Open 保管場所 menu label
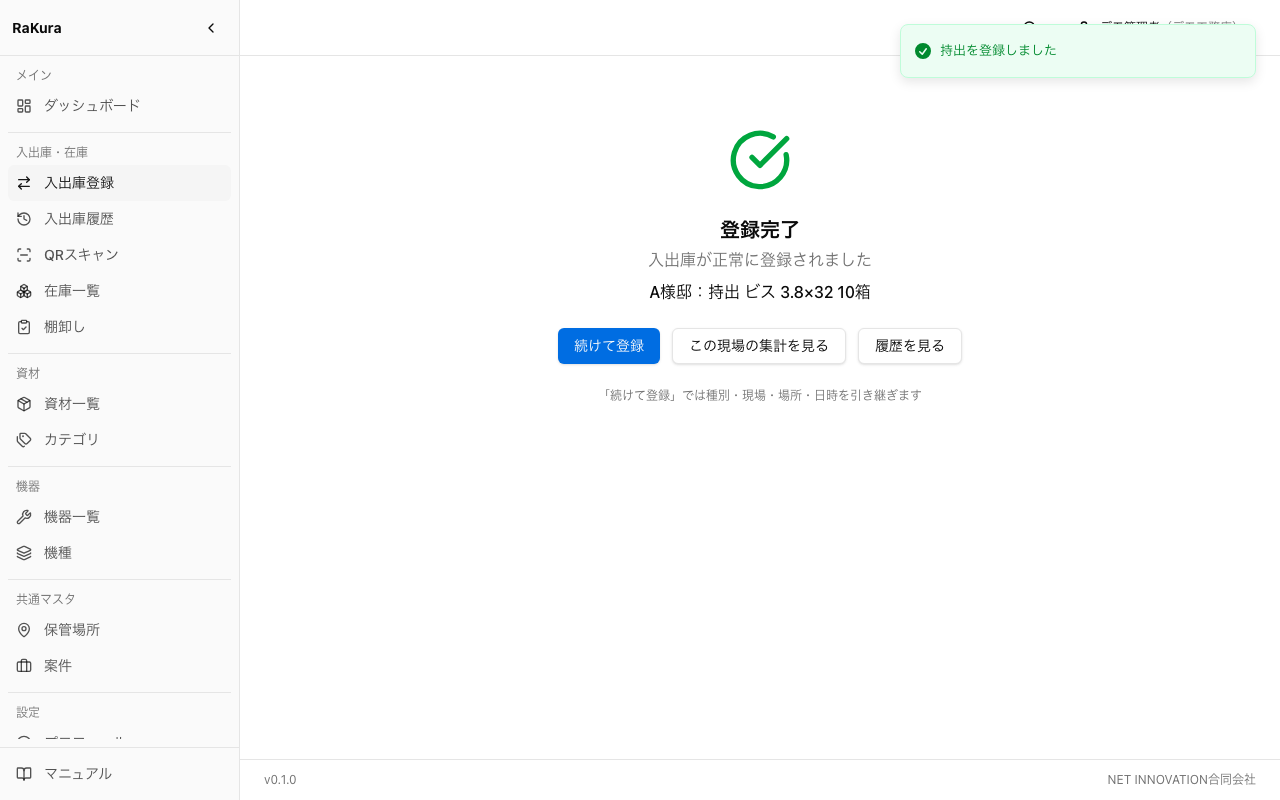Image resolution: width=1280 pixels, height=800 pixels. coord(72,630)
